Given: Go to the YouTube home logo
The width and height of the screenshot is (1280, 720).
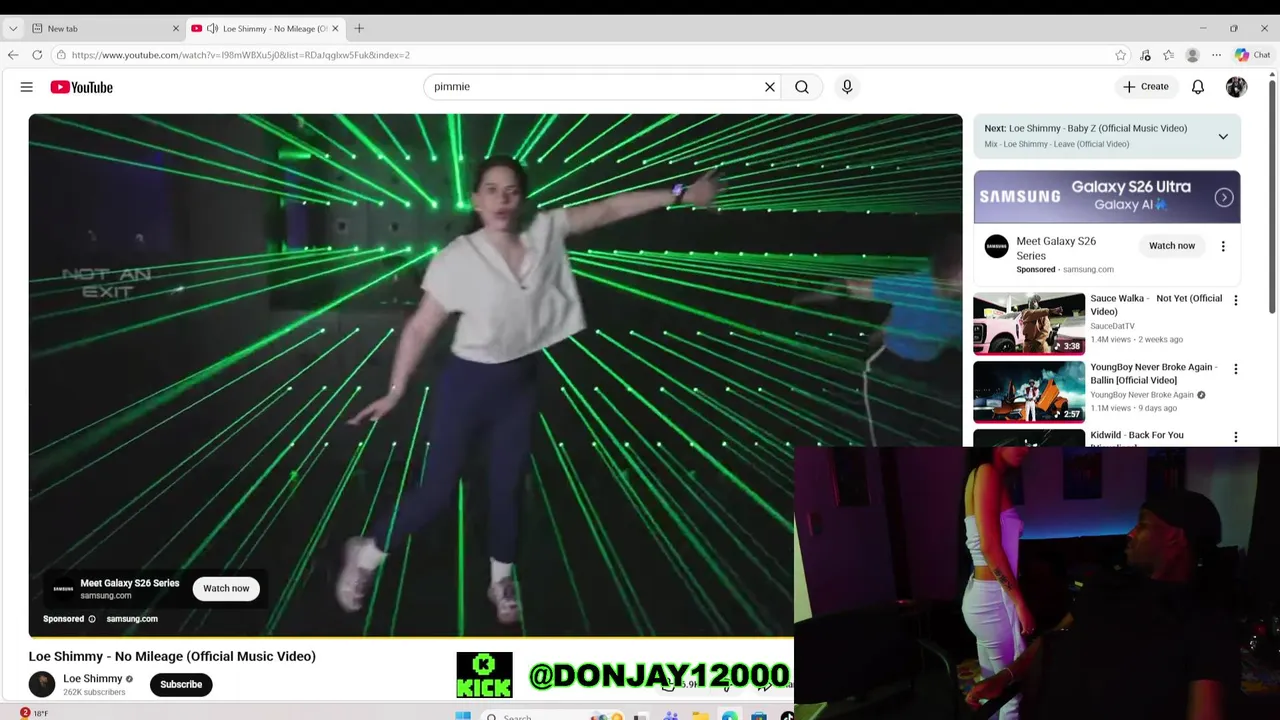Looking at the screenshot, I should [82, 87].
